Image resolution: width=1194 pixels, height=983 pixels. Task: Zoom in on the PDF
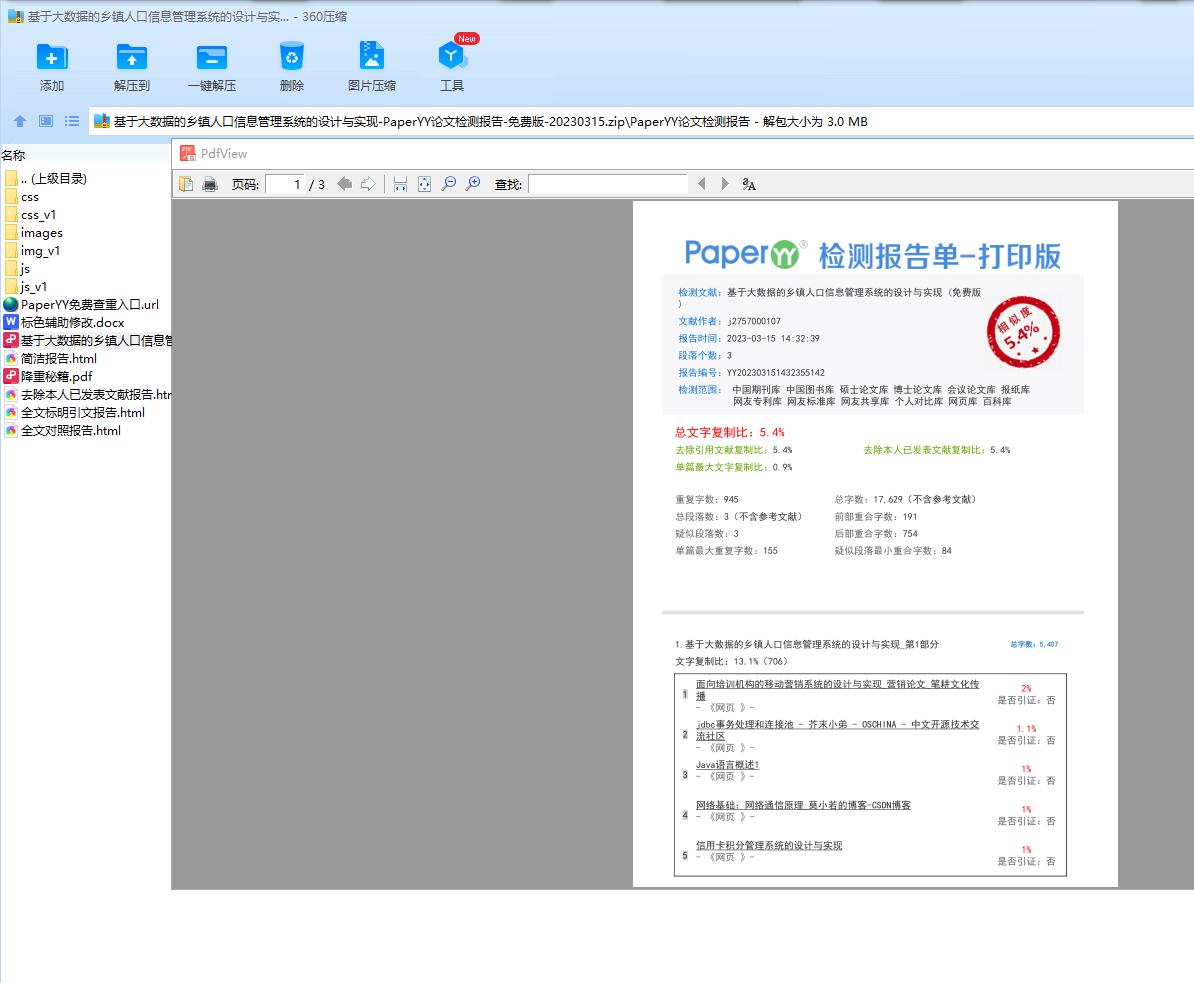(474, 184)
